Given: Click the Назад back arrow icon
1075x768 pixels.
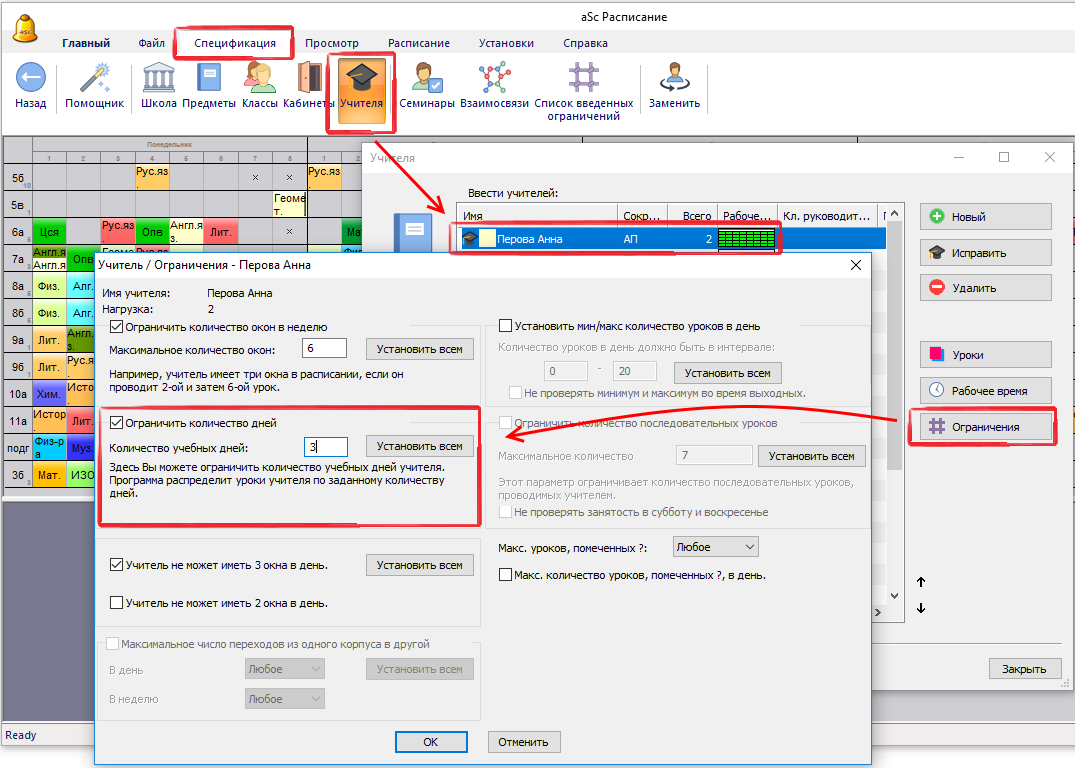Looking at the screenshot, I should click(x=31, y=78).
